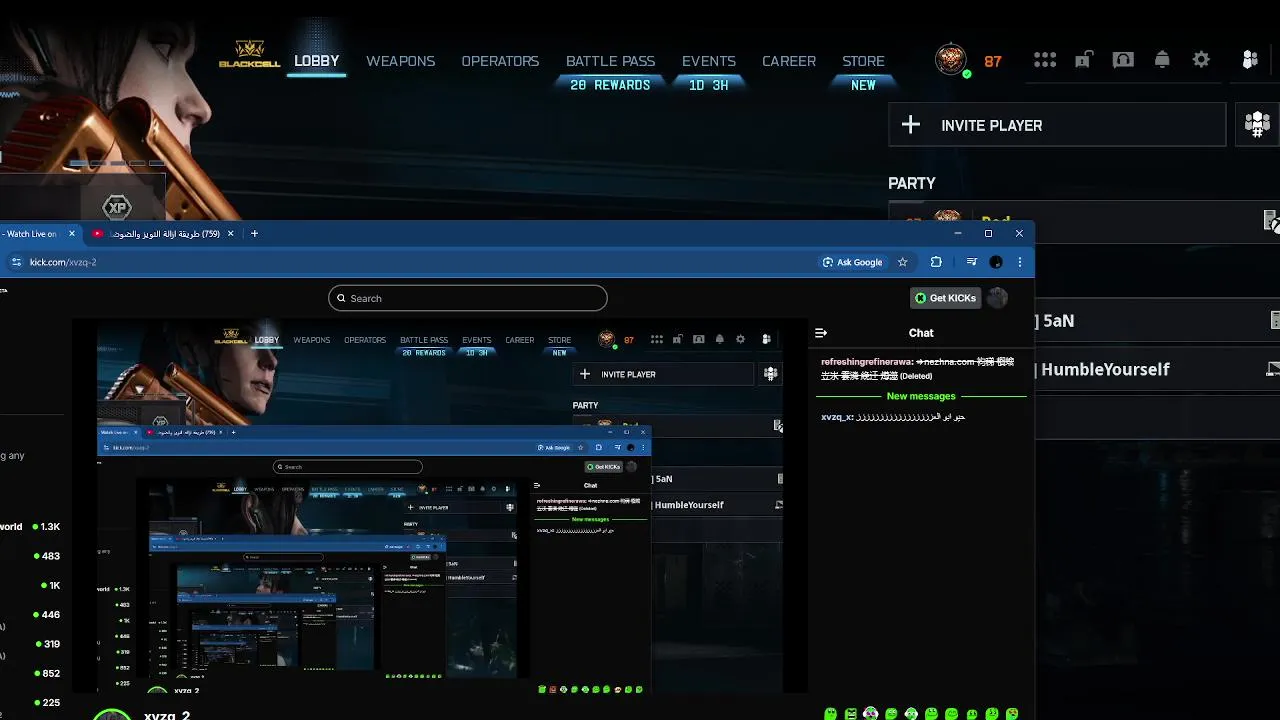This screenshot has height=720, width=1280.
Task: Close the YouTube browser tab
Action: pos(230,234)
